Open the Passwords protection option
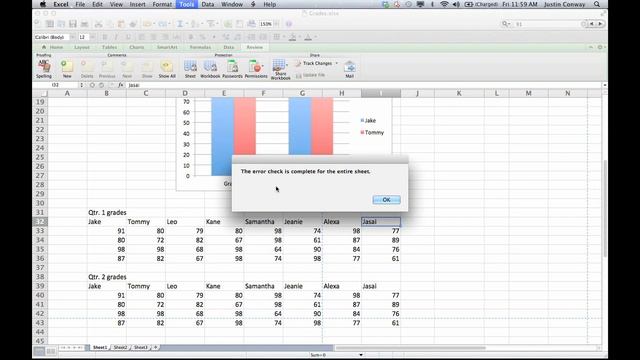The image size is (640, 360). [232, 68]
